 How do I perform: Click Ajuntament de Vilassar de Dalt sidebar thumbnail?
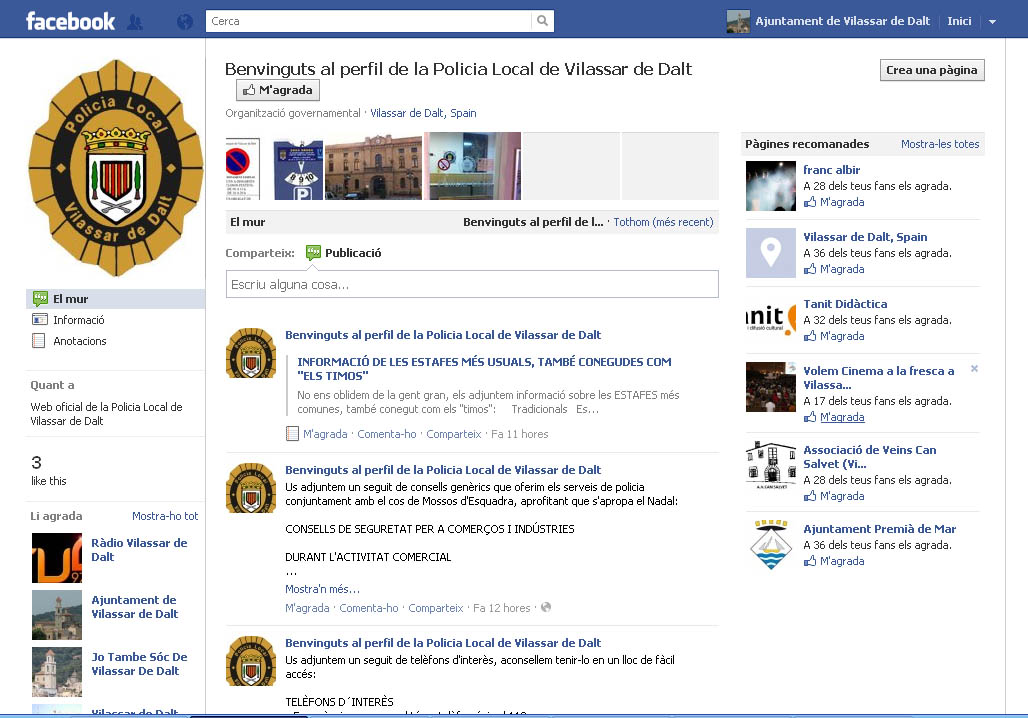coord(57,615)
